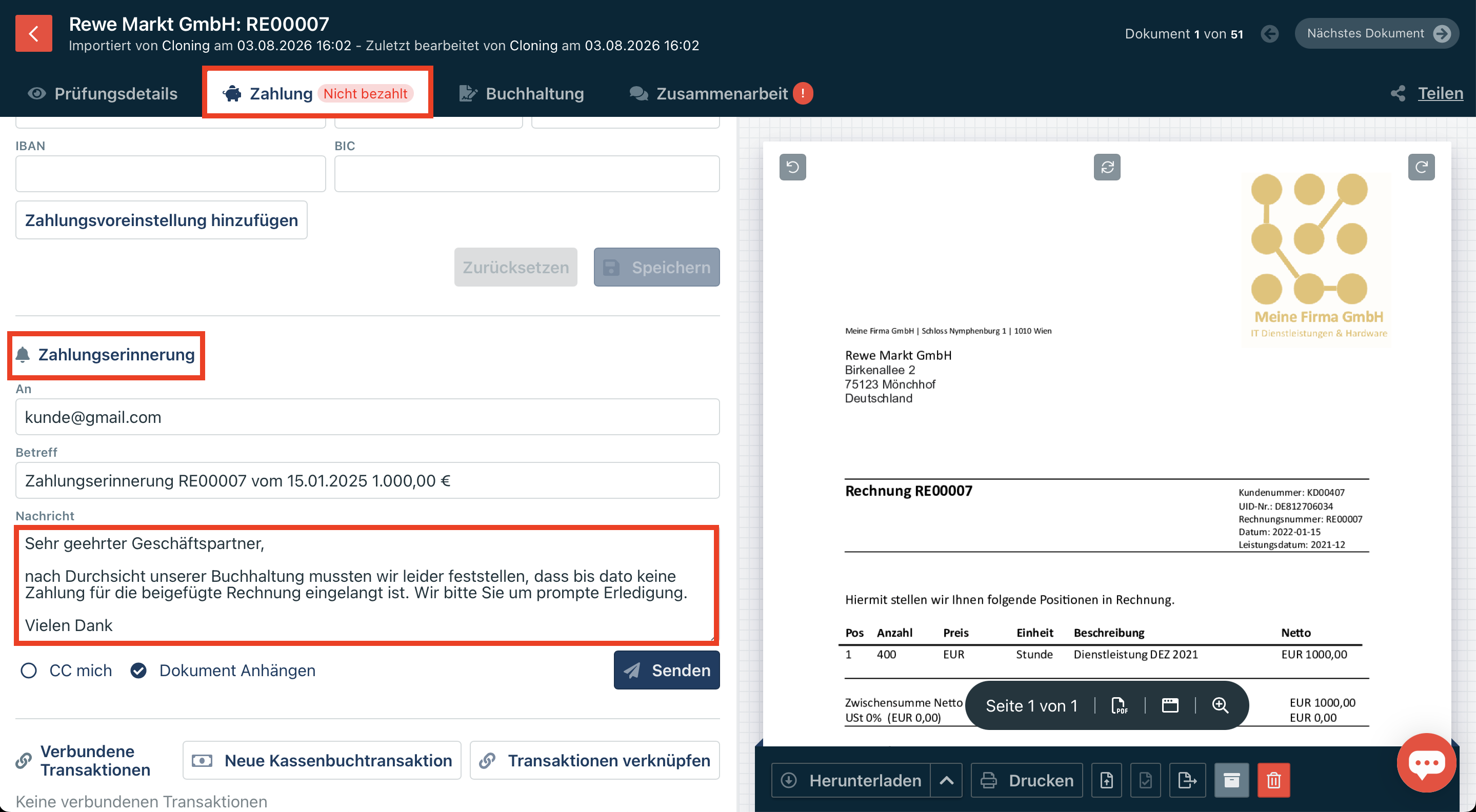Send the payment reminder with Senden

tap(667, 670)
